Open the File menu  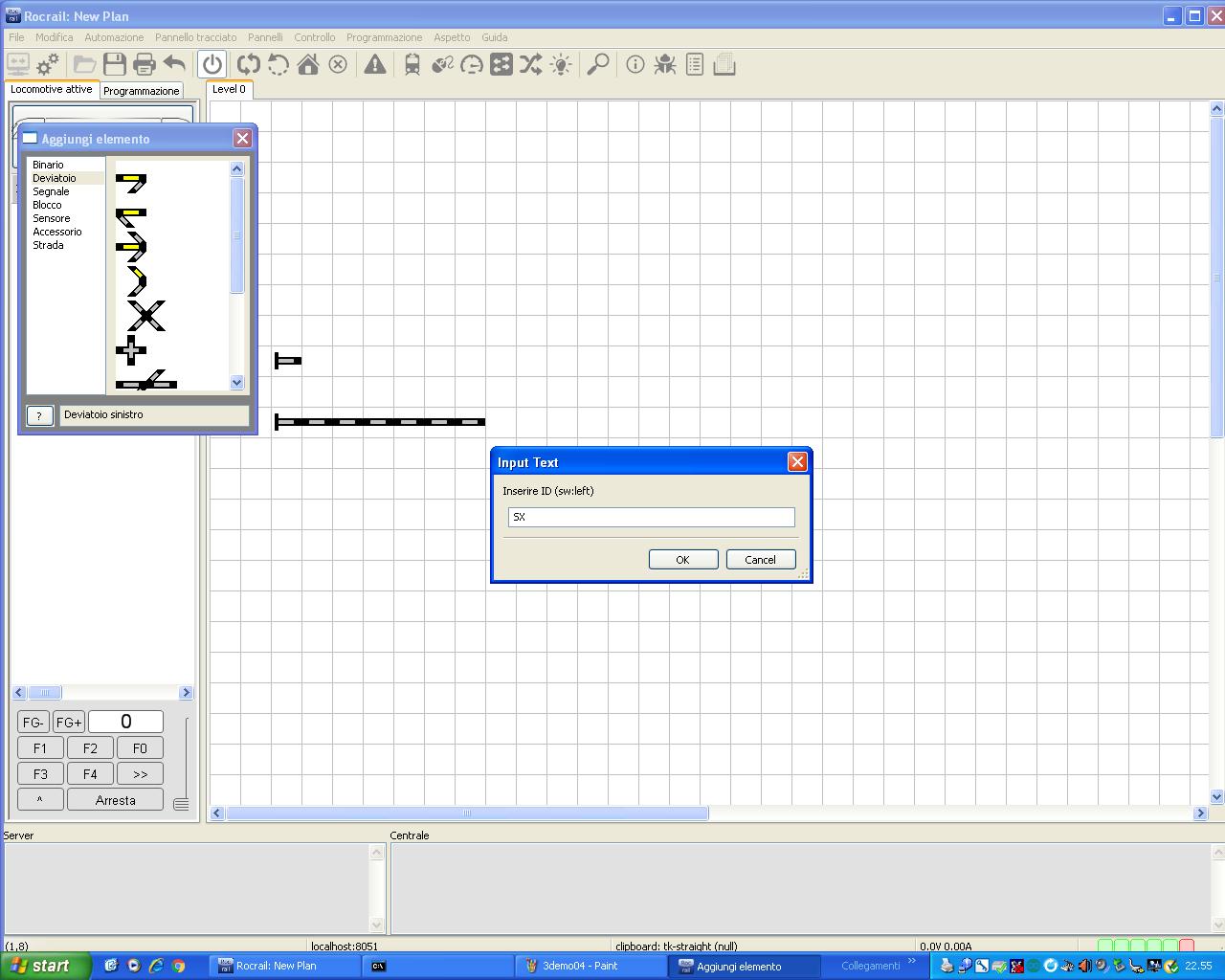16,37
